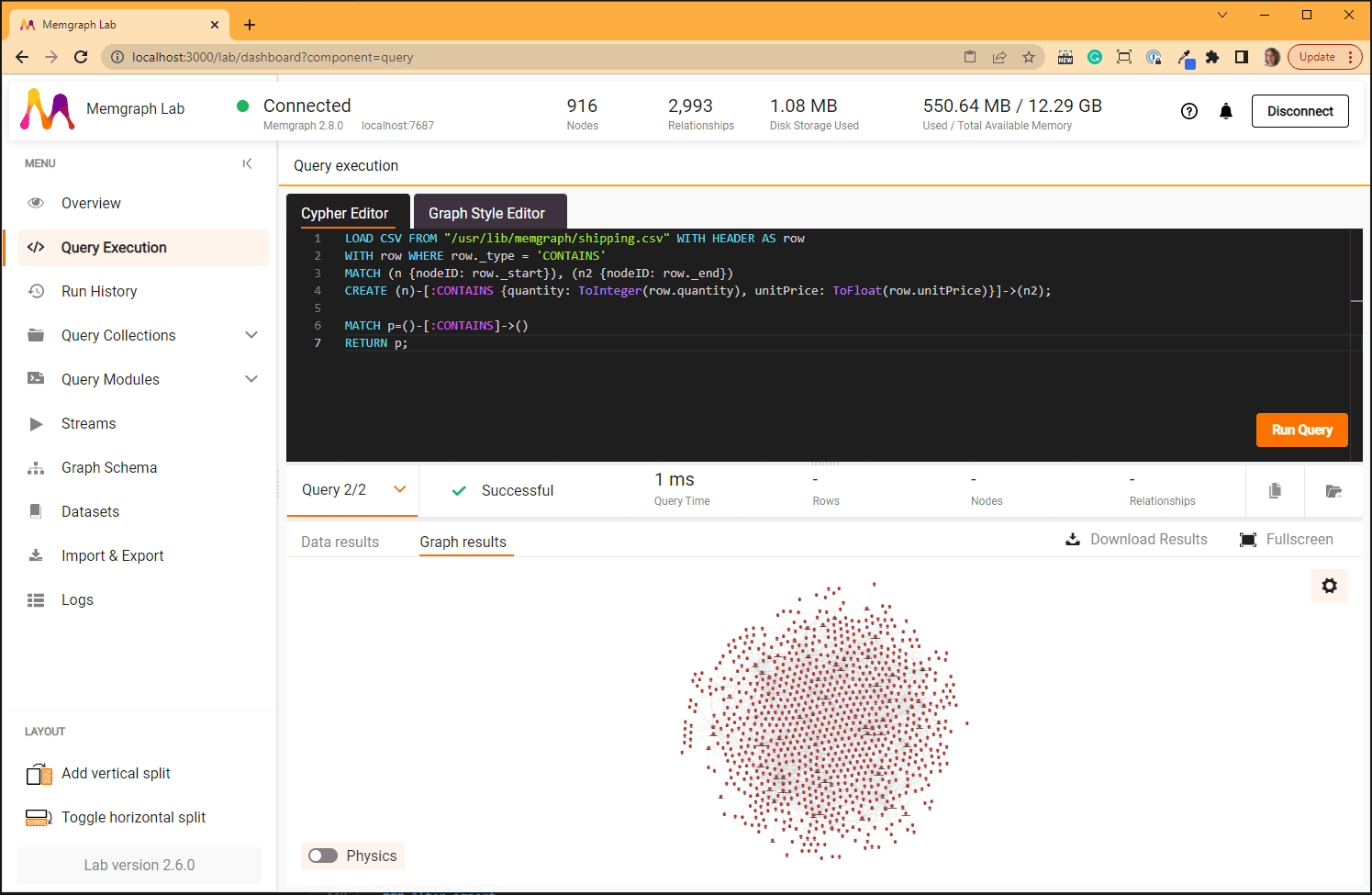This screenshot has width=1372, height=895.
Task: Click the 916 Nodes statistic
Action: coord(582,114)
